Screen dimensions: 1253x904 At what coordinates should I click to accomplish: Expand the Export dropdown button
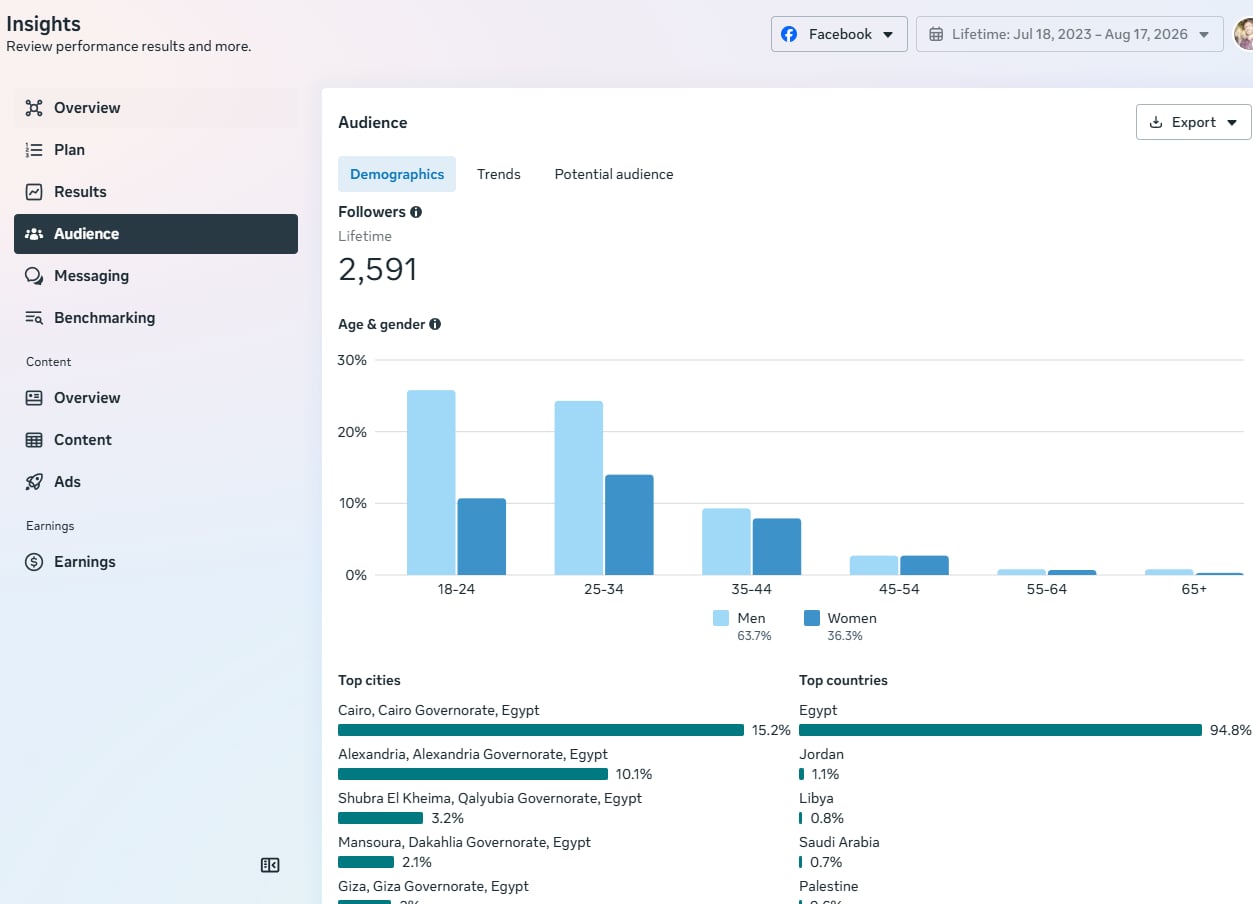tap(1193, 122)
